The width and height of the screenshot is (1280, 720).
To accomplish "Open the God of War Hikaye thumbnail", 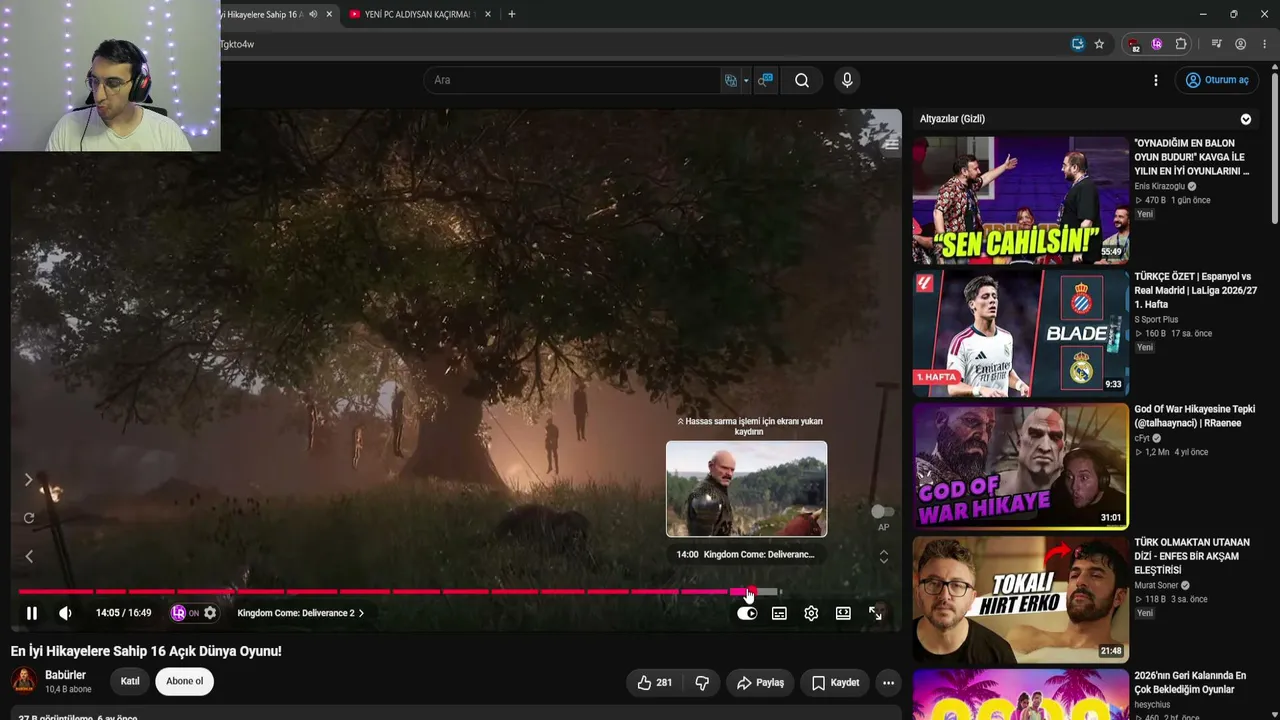I will 1020,466.
